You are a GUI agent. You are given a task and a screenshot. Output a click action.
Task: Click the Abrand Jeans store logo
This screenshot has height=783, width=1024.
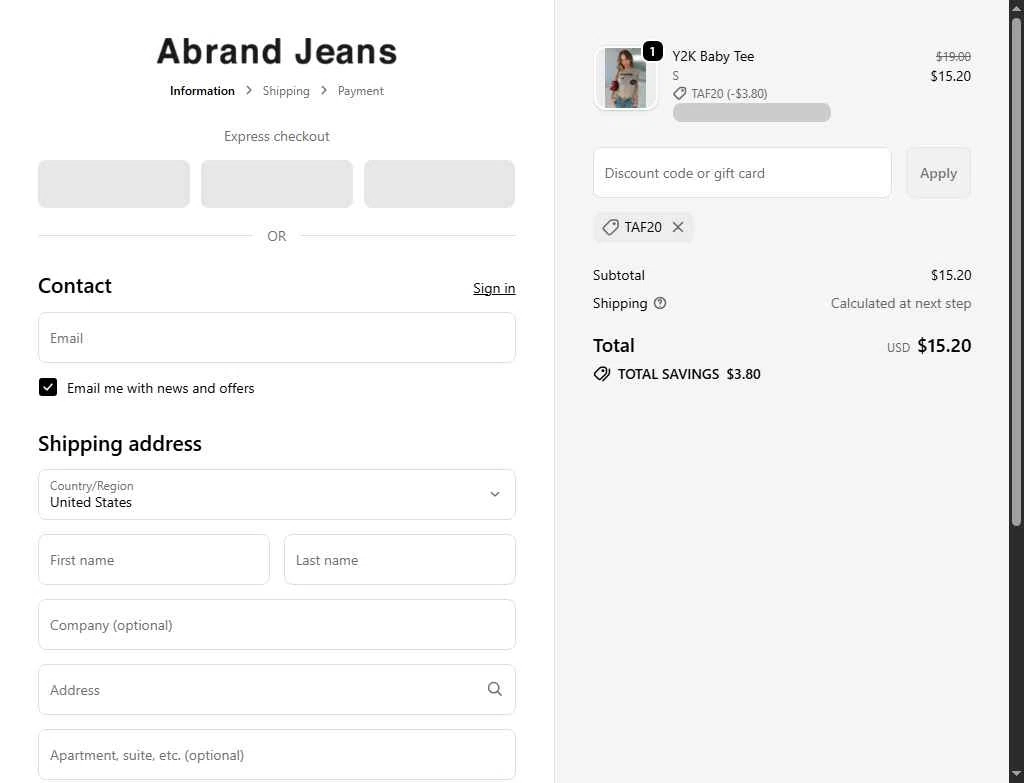277,52
